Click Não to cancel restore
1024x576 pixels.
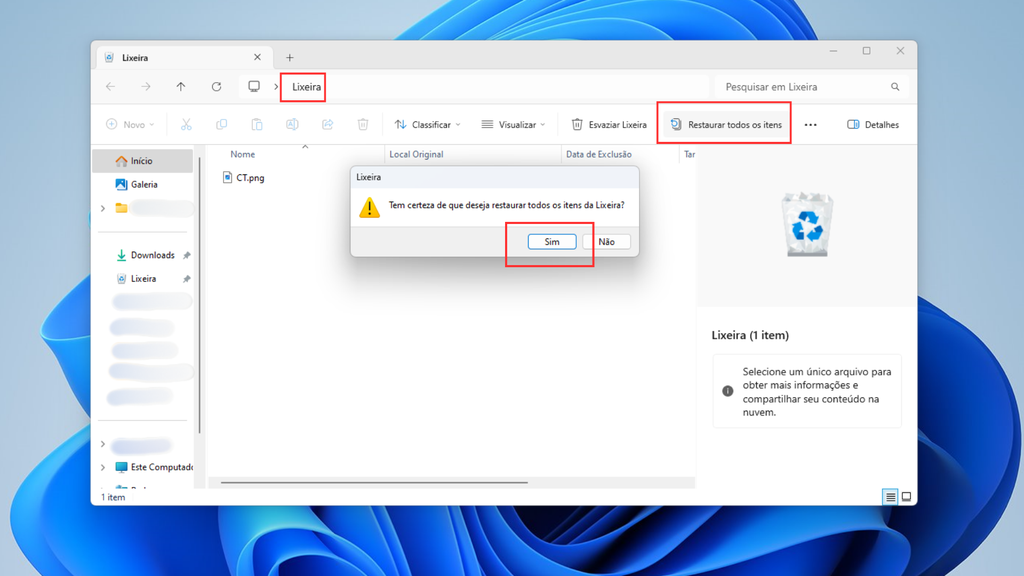(606, 242)
